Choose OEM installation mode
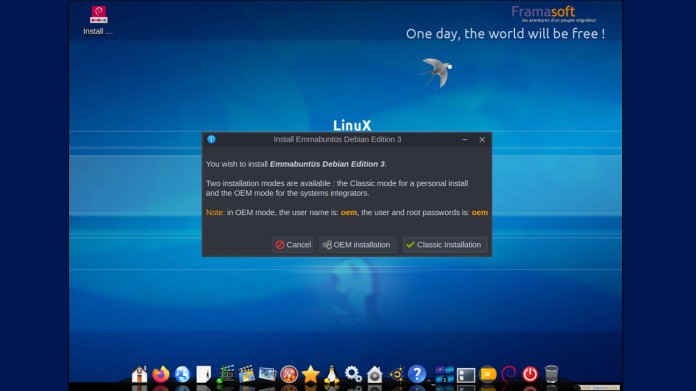The height and width of the screenshot is (391, 696). coord(357,245)
